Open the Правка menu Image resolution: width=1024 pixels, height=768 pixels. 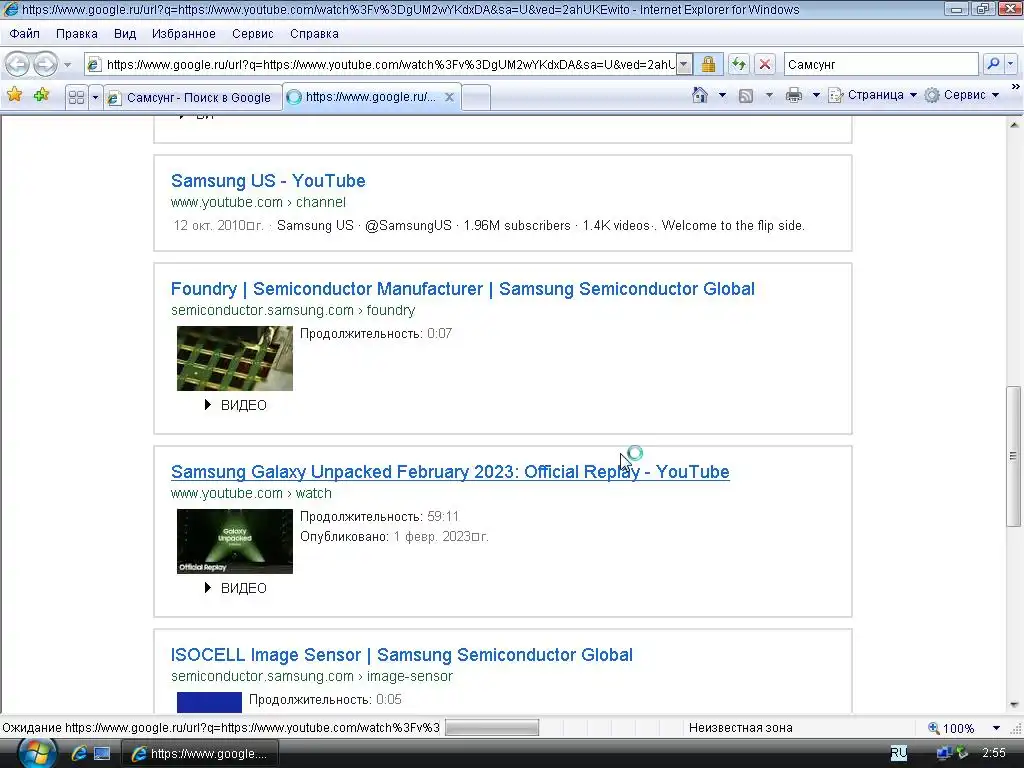coord(76,33)
